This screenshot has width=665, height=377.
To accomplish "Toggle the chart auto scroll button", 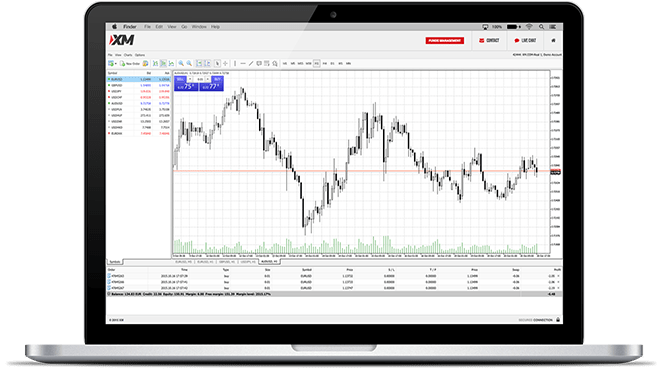I will (199, 64).
